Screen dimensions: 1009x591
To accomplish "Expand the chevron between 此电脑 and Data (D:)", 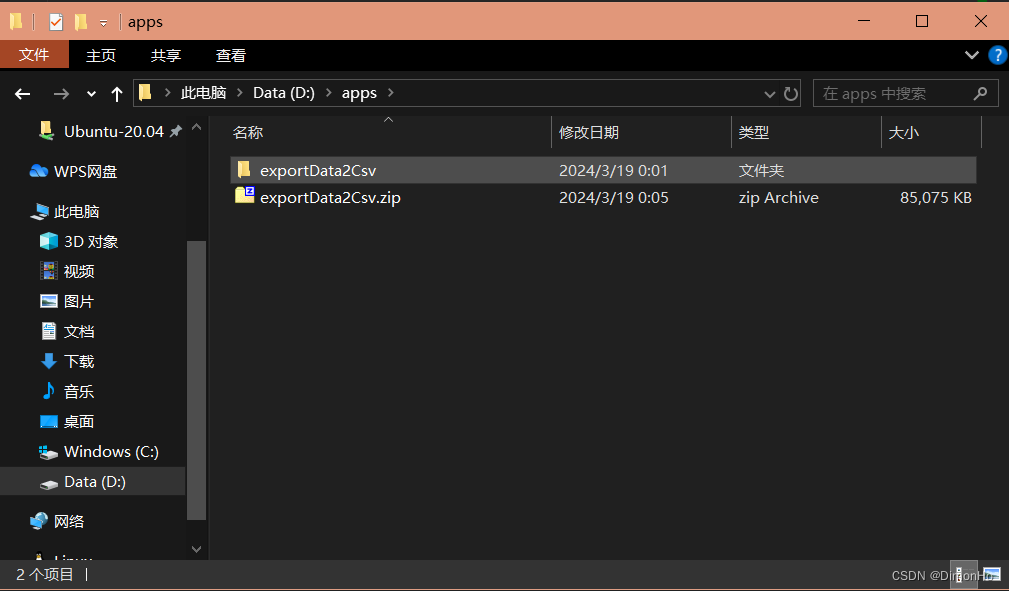I will point(239,93).
